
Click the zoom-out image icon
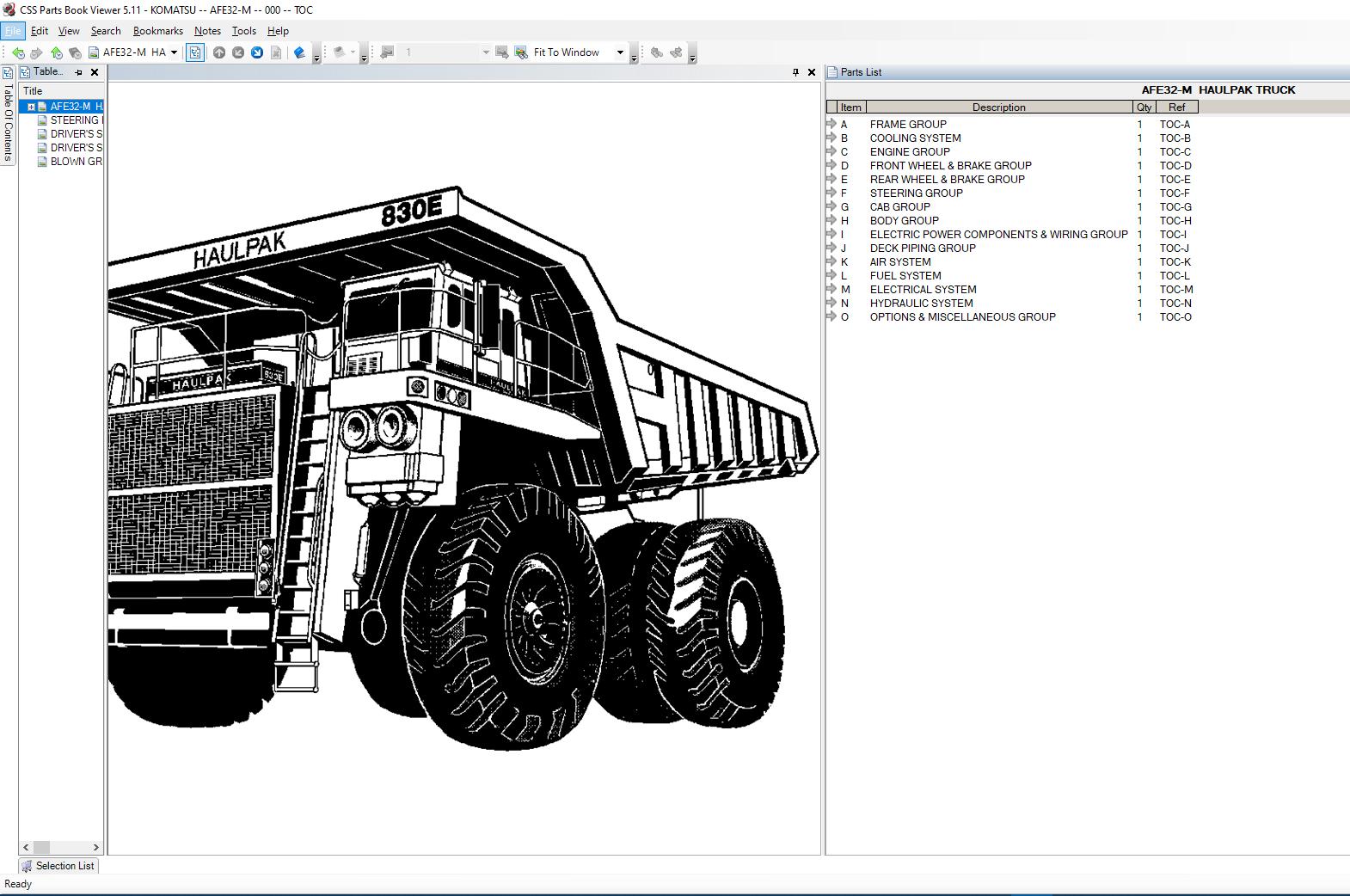[x=502, y=52]
